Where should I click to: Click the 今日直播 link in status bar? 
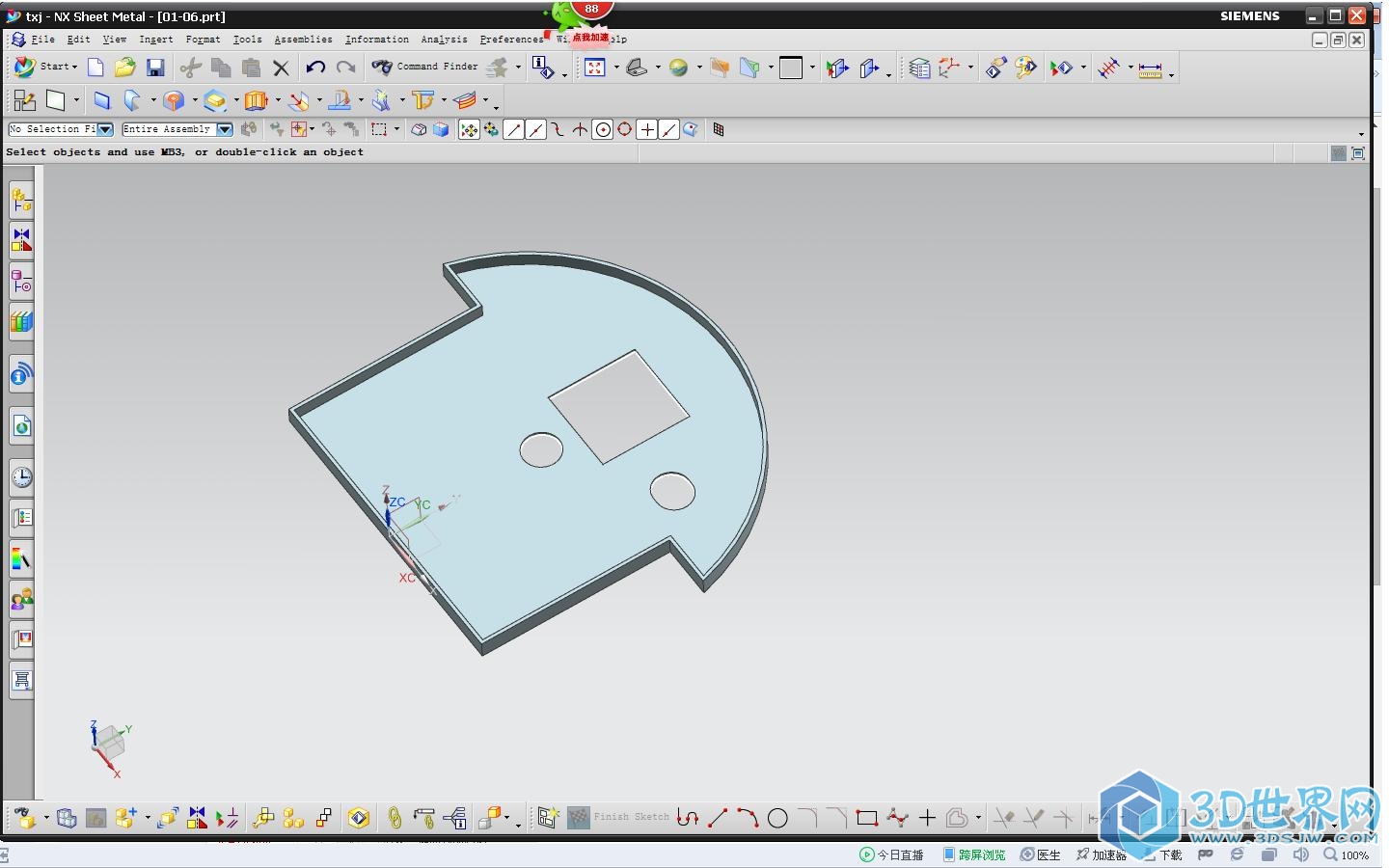892,854
